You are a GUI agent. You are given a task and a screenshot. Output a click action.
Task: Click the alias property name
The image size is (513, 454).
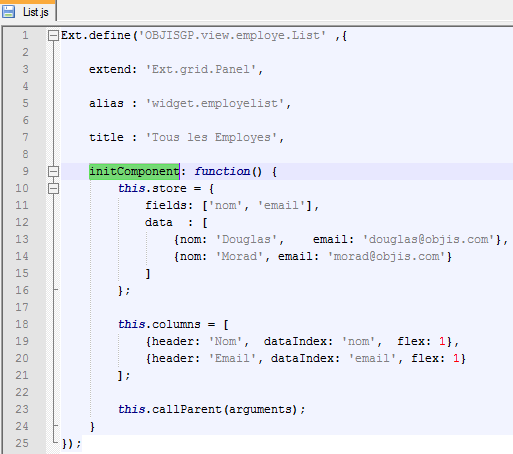[106, 103]
